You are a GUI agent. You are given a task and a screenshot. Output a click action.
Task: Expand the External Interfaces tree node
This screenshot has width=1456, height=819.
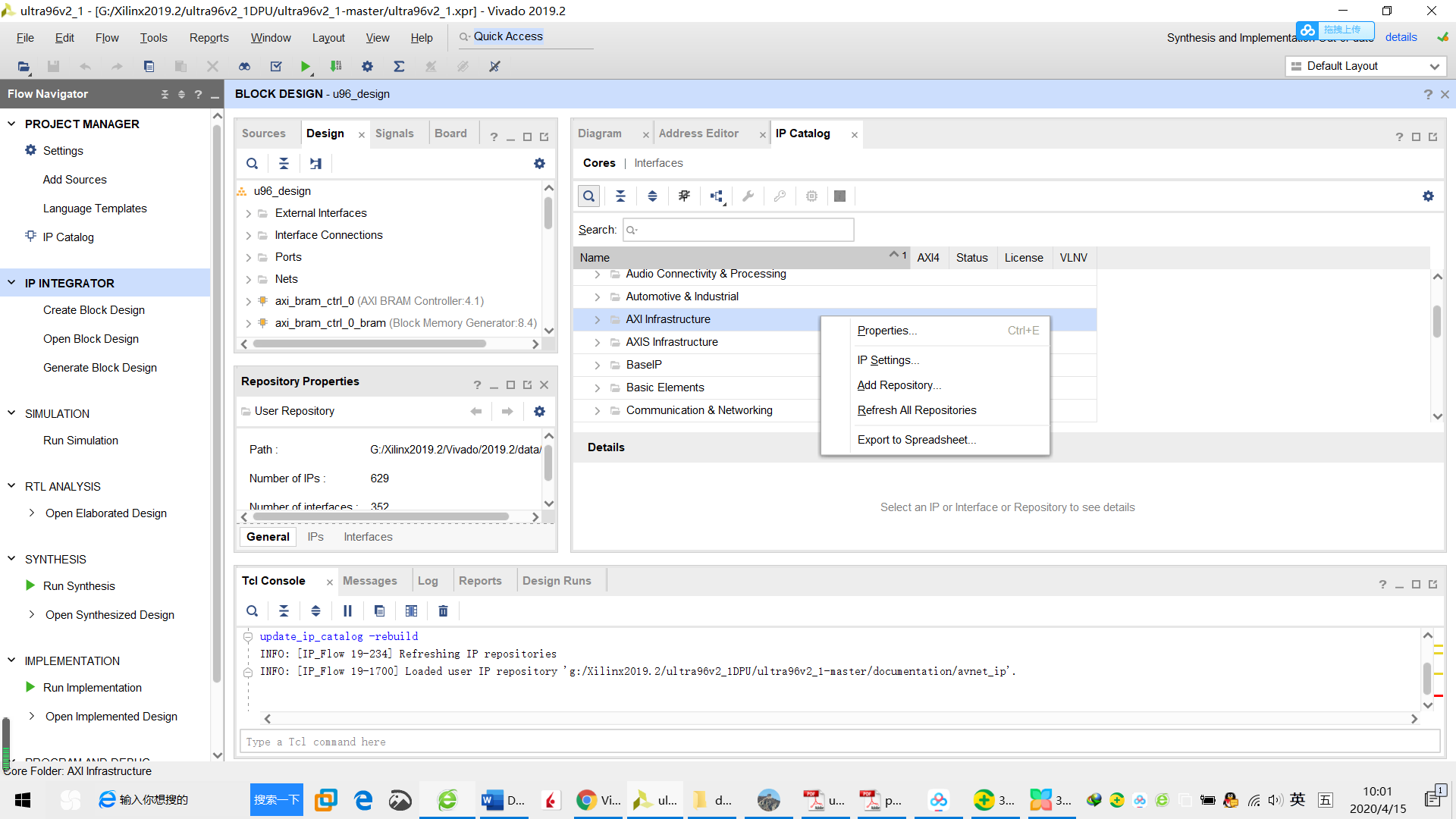click(248, 213)
